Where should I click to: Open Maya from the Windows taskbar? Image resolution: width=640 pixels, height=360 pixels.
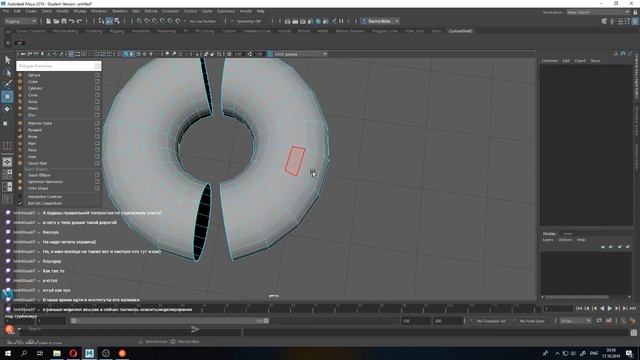pos(89,353)
